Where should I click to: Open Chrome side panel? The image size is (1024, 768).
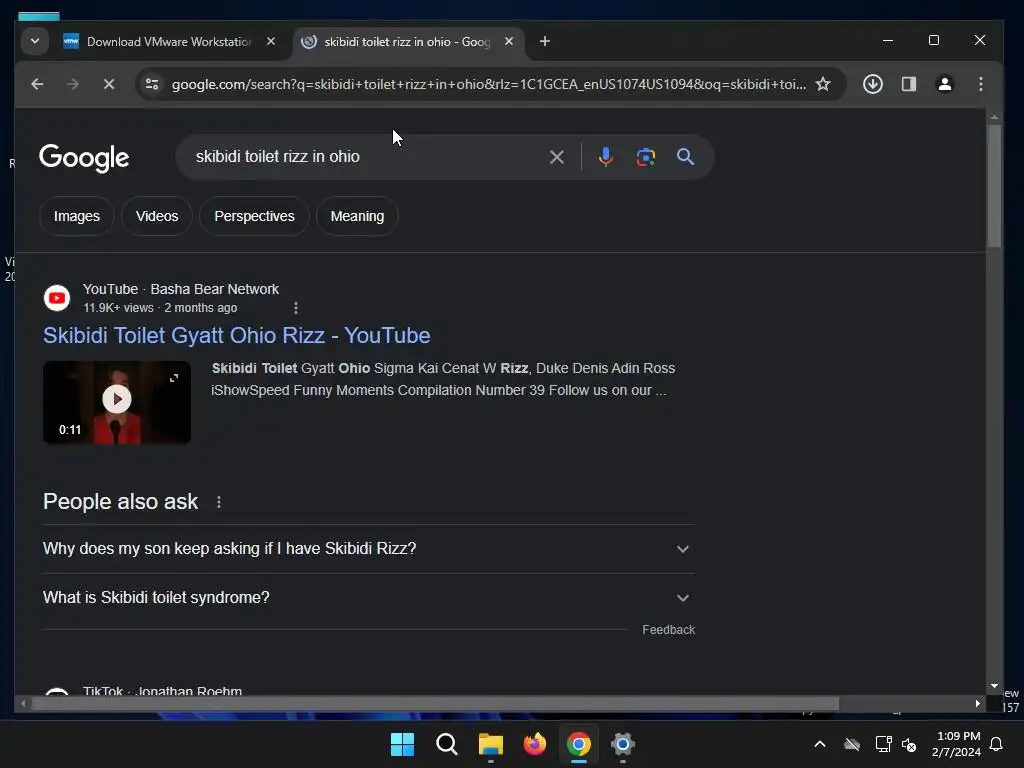[908, 84]
